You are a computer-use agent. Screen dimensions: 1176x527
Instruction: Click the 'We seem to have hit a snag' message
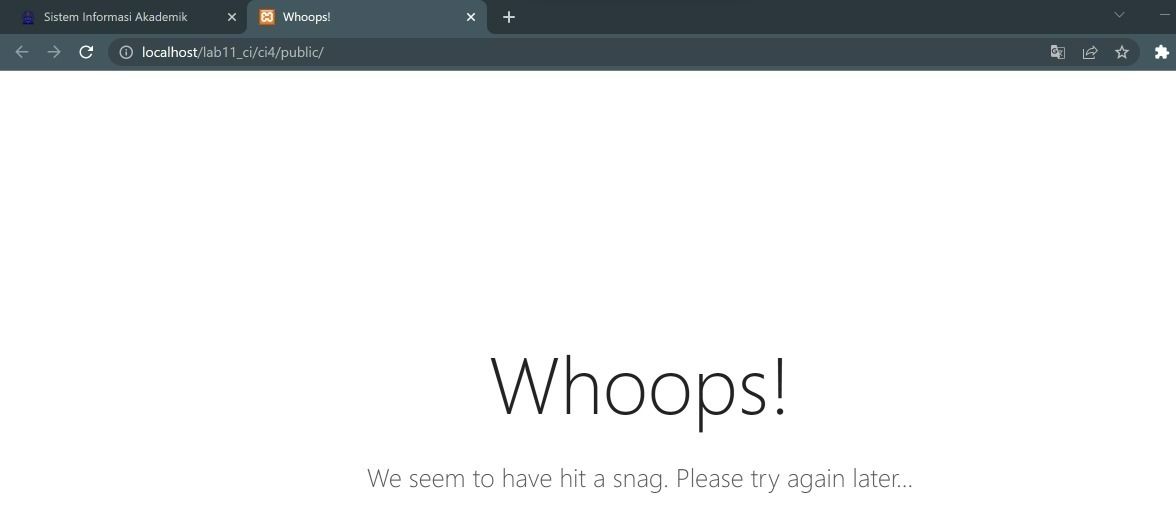click(x=640, y=478)
